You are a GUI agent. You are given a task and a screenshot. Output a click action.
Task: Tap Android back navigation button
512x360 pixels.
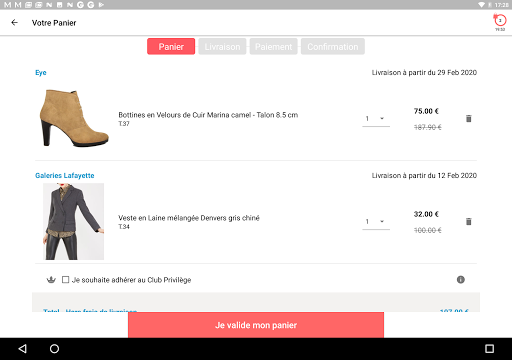22,349
